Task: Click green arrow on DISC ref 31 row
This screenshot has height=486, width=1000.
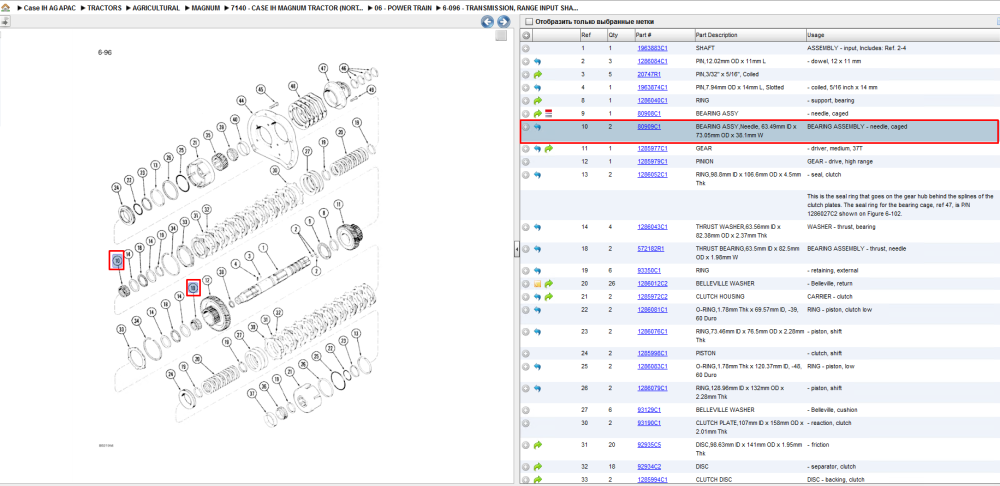Action: (x=538, y=445)
